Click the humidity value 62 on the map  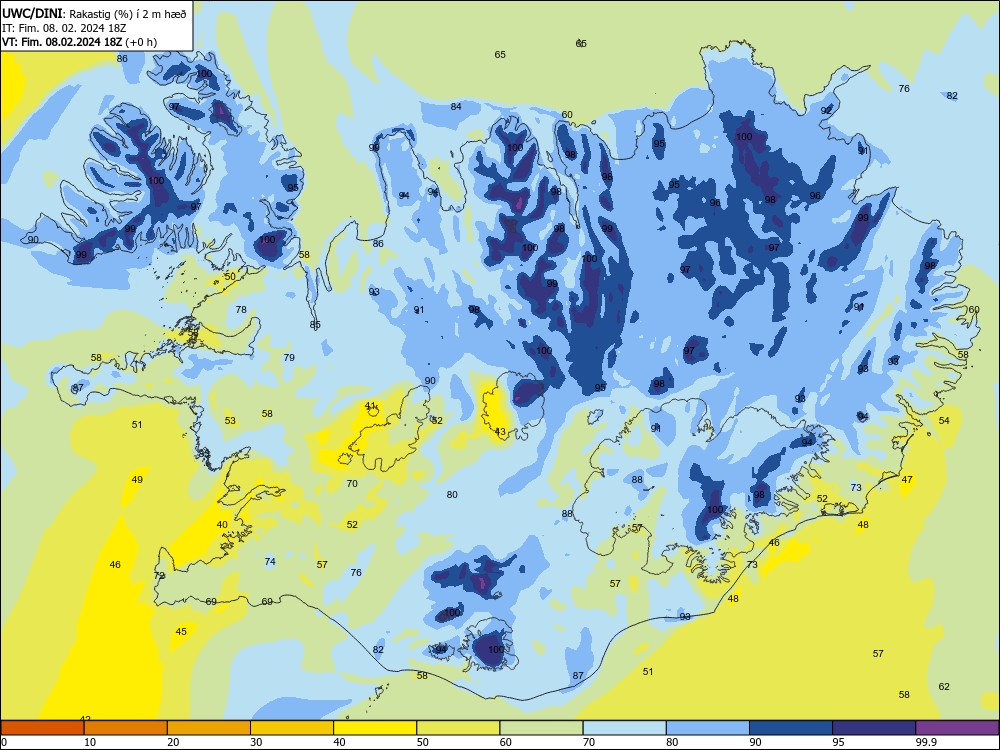[x=944, y=686]
